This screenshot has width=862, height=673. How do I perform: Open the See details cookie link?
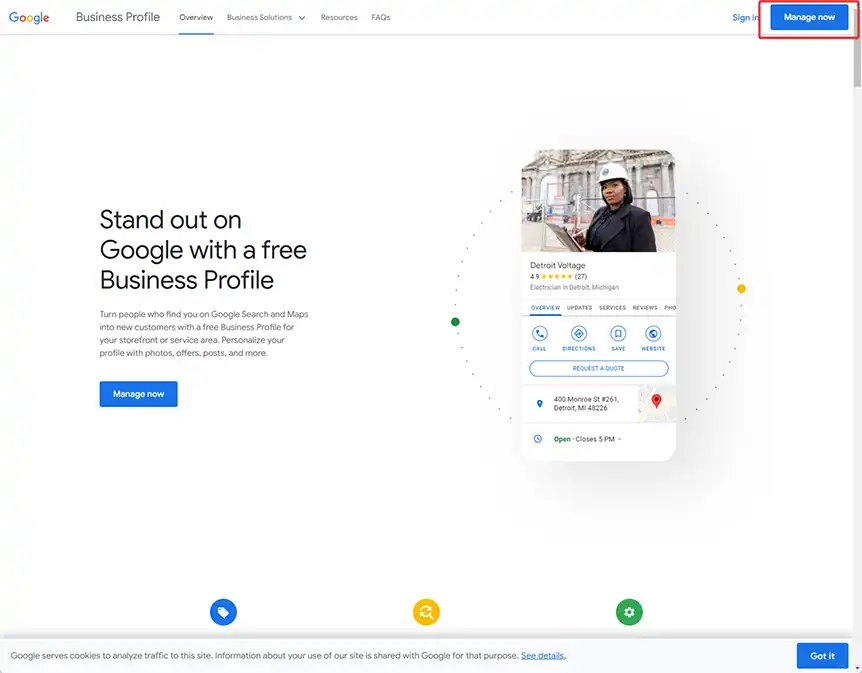point(543,655)
